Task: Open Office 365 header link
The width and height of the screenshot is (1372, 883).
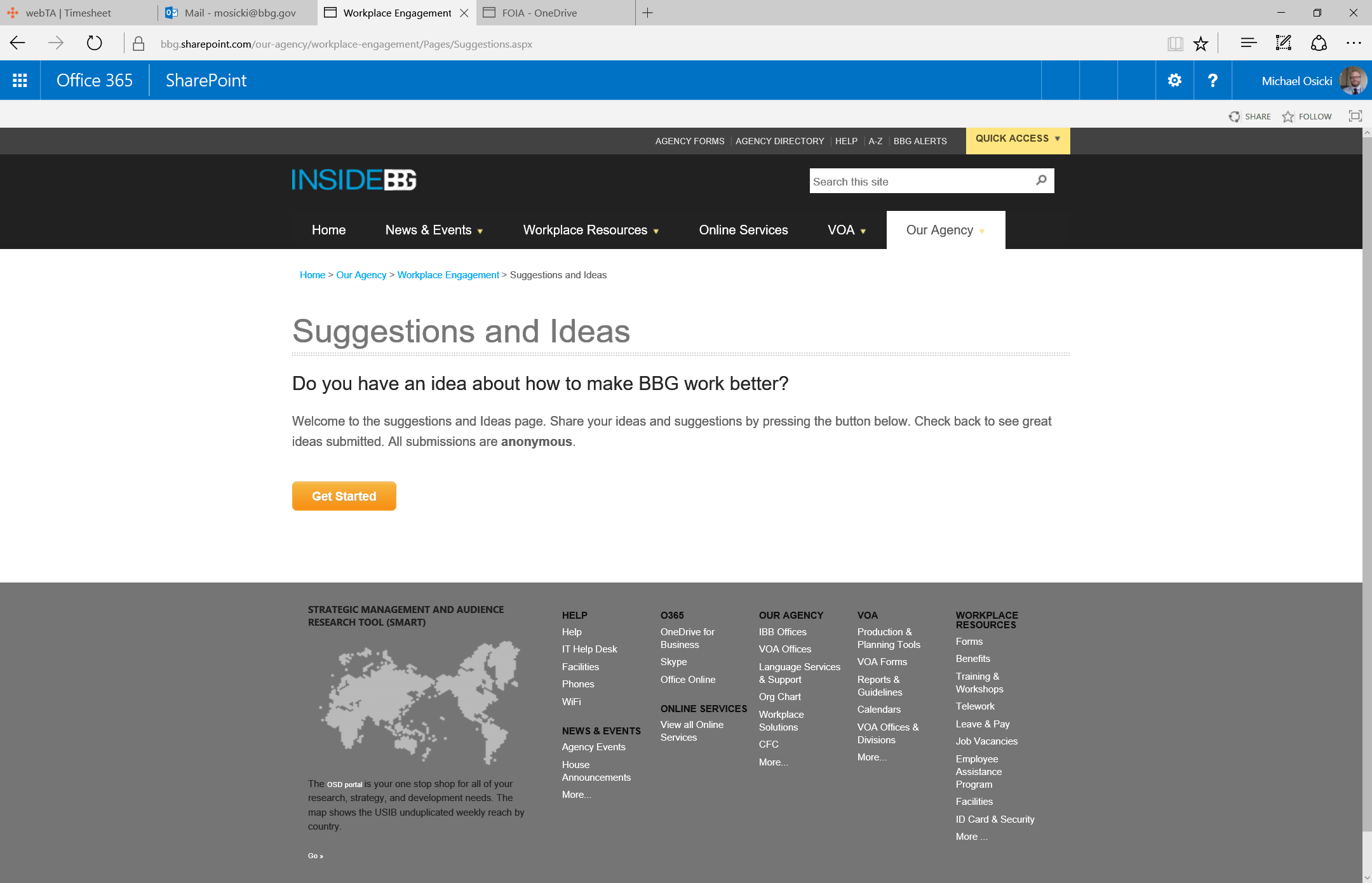Action: coord(94,81)
